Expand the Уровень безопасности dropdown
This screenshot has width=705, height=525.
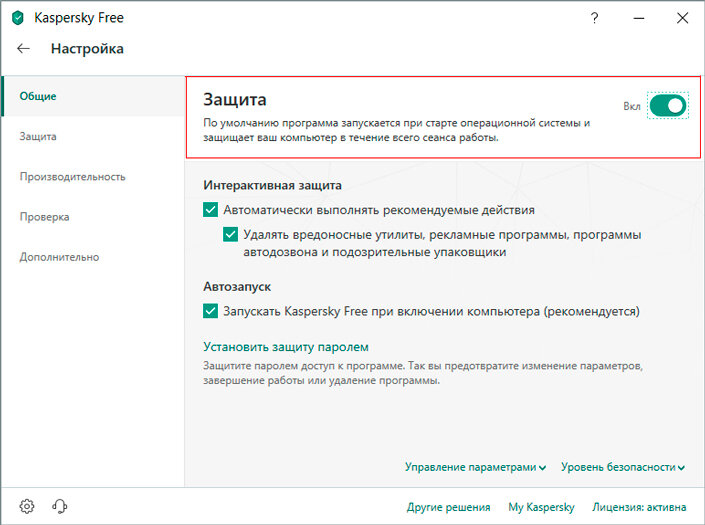point(623,467)
